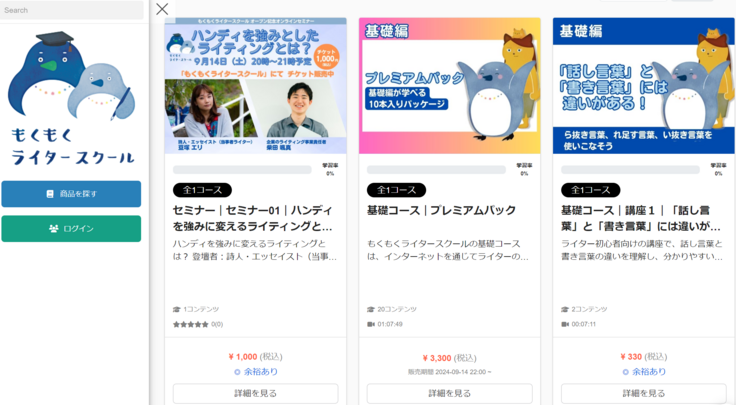The height and width of the screenshot is (405, 736).
Task: Click video camera icon beside 01:07:49
Action: (x=371, y=324)
